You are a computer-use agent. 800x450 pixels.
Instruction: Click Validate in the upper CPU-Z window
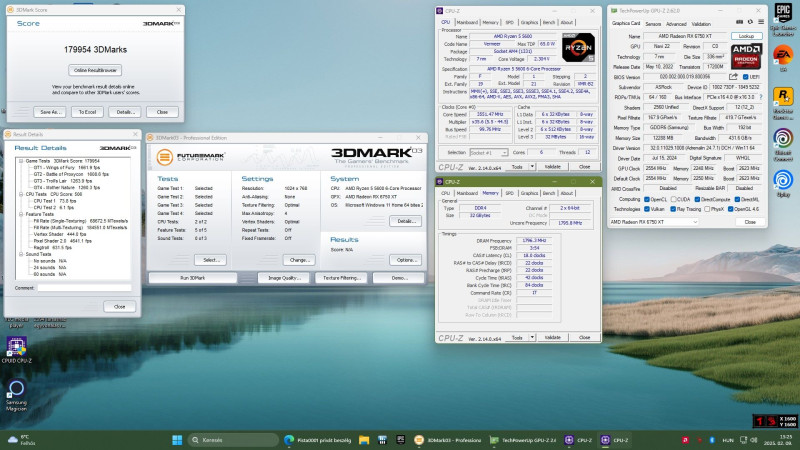tap(553, 167)
